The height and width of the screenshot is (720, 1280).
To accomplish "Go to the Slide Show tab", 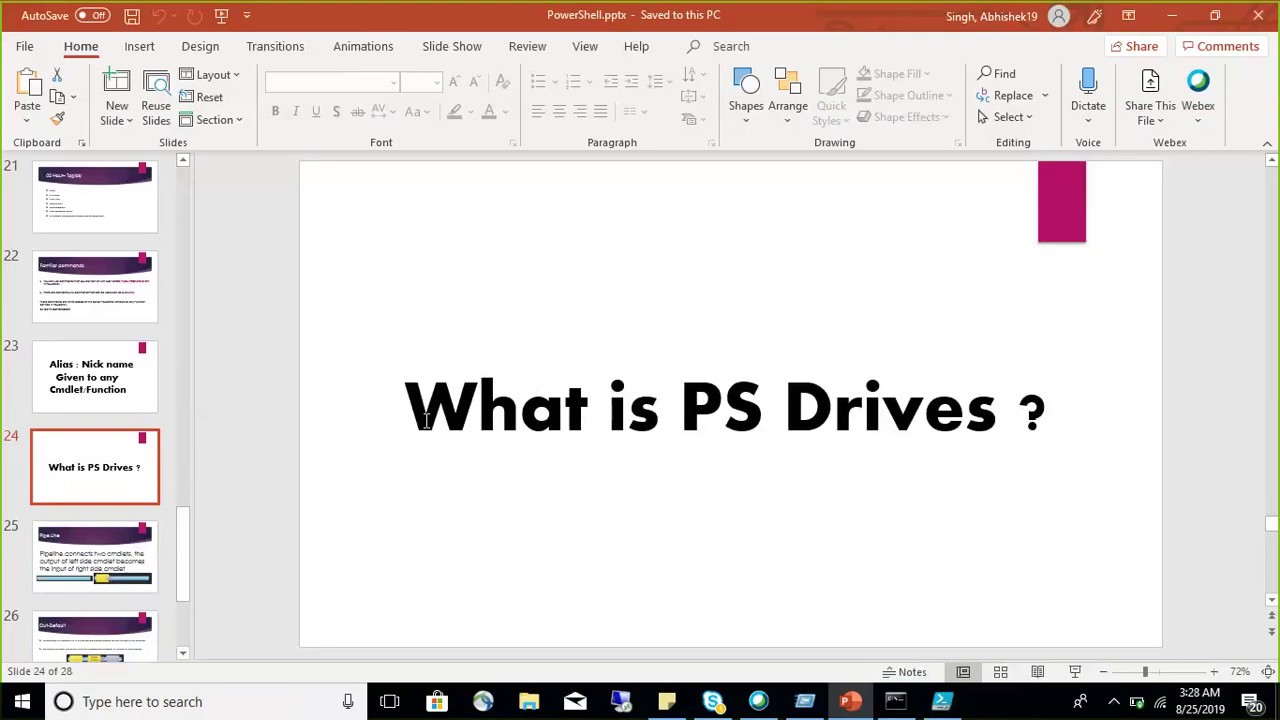I will click(452, 46).
